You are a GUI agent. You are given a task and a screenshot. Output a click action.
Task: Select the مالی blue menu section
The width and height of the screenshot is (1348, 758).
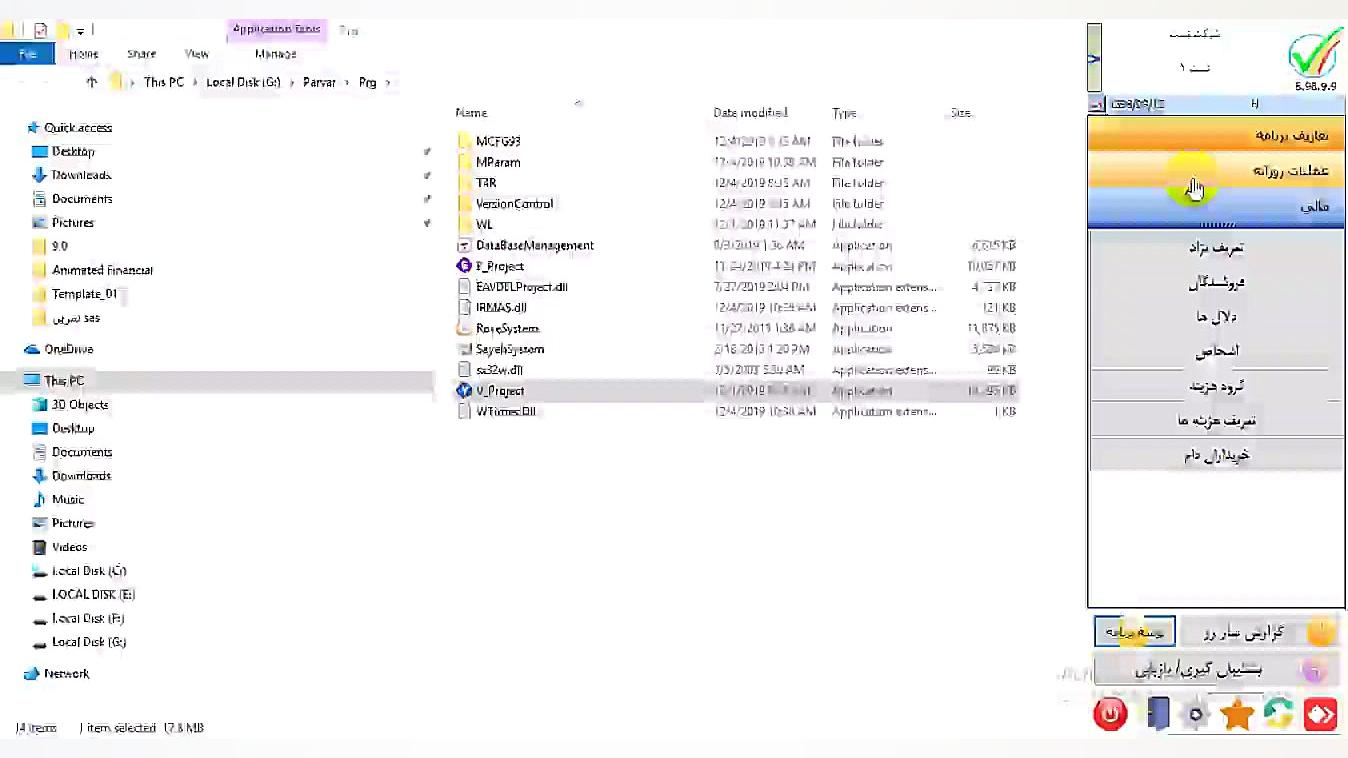coord(1216,206)
